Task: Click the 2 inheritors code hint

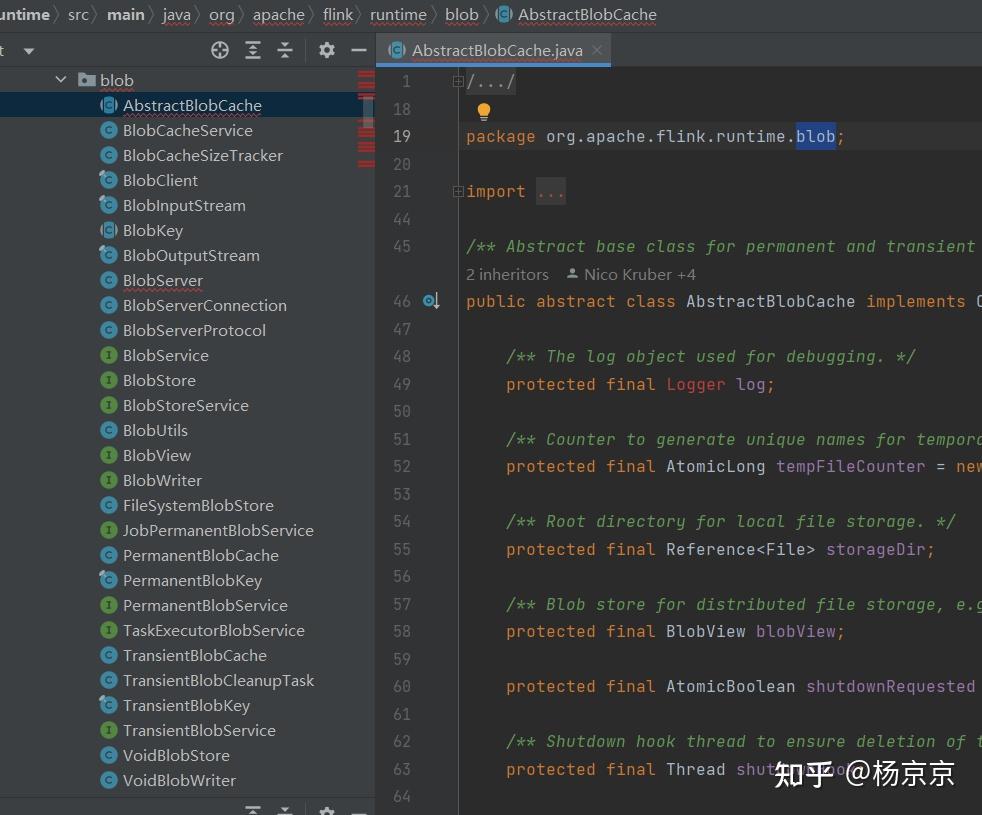Action: [x=507, y=274]
